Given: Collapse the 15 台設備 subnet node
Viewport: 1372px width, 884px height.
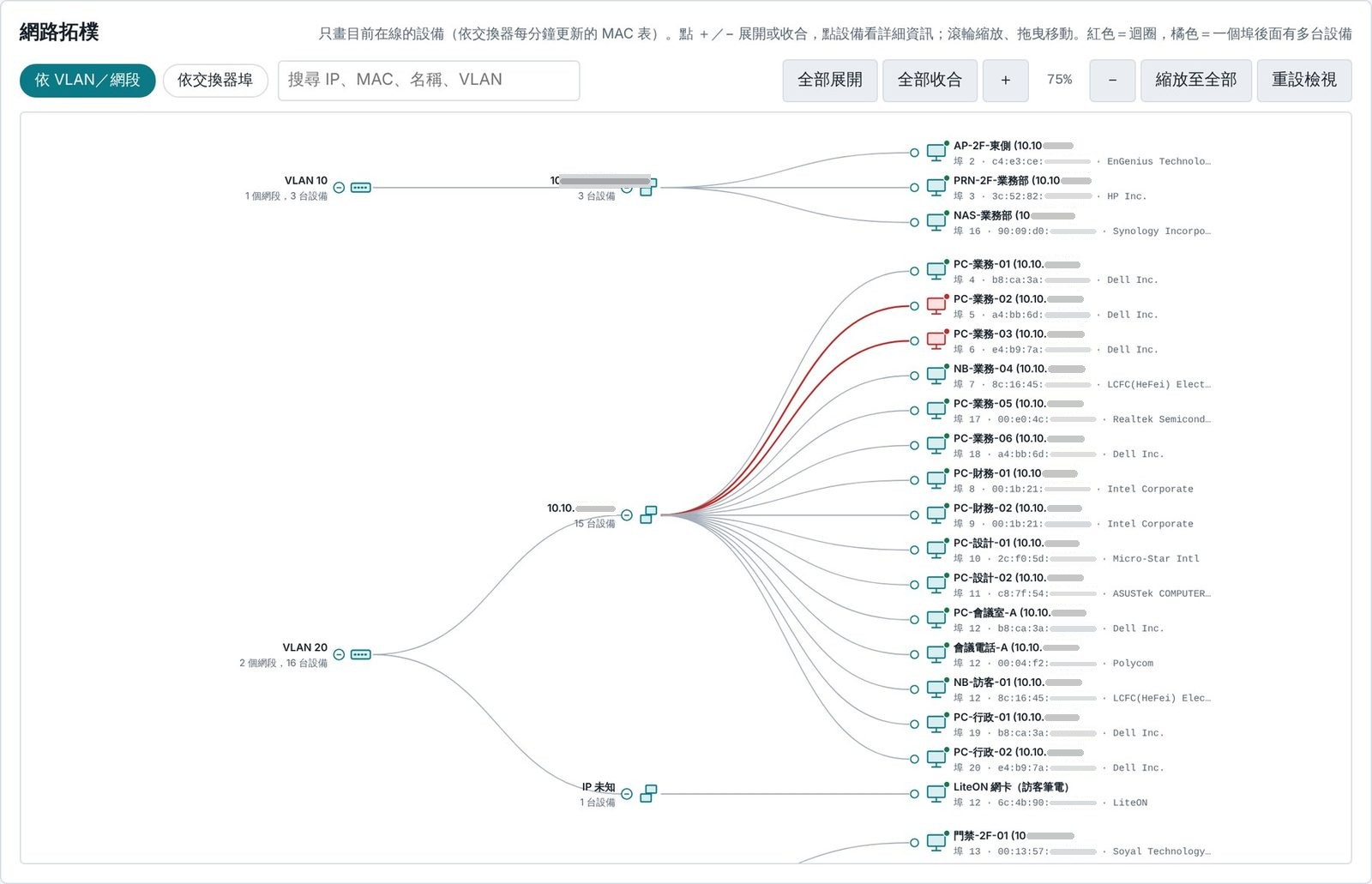Looking at the screenshot, I should [627, 515].
